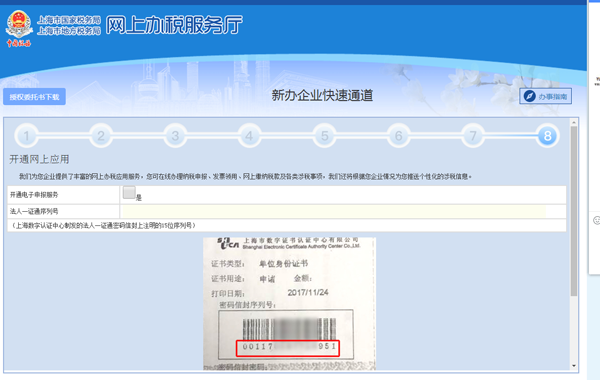Open the 办事指南 guide button
This screenshot has width=600, height=380.
(546, 96)
